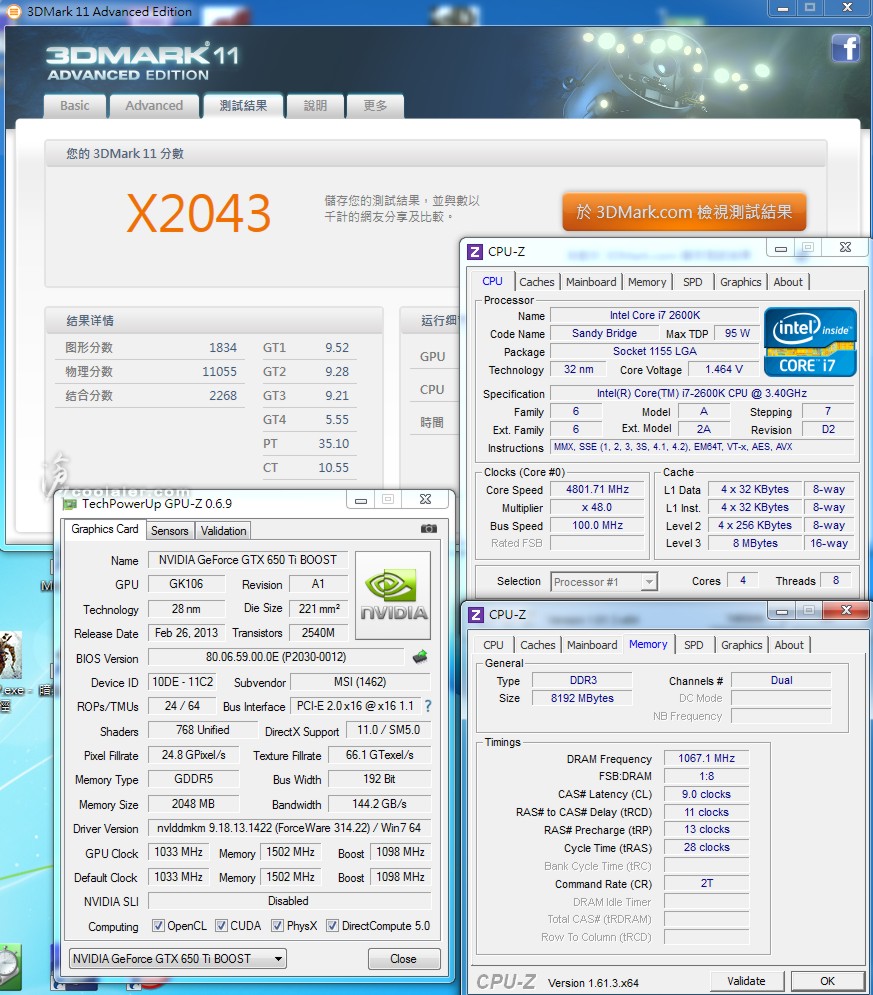This screenshot has width=873, height=995.
Task: Toggle the CUDA checkbox
Action: point(221,926)
